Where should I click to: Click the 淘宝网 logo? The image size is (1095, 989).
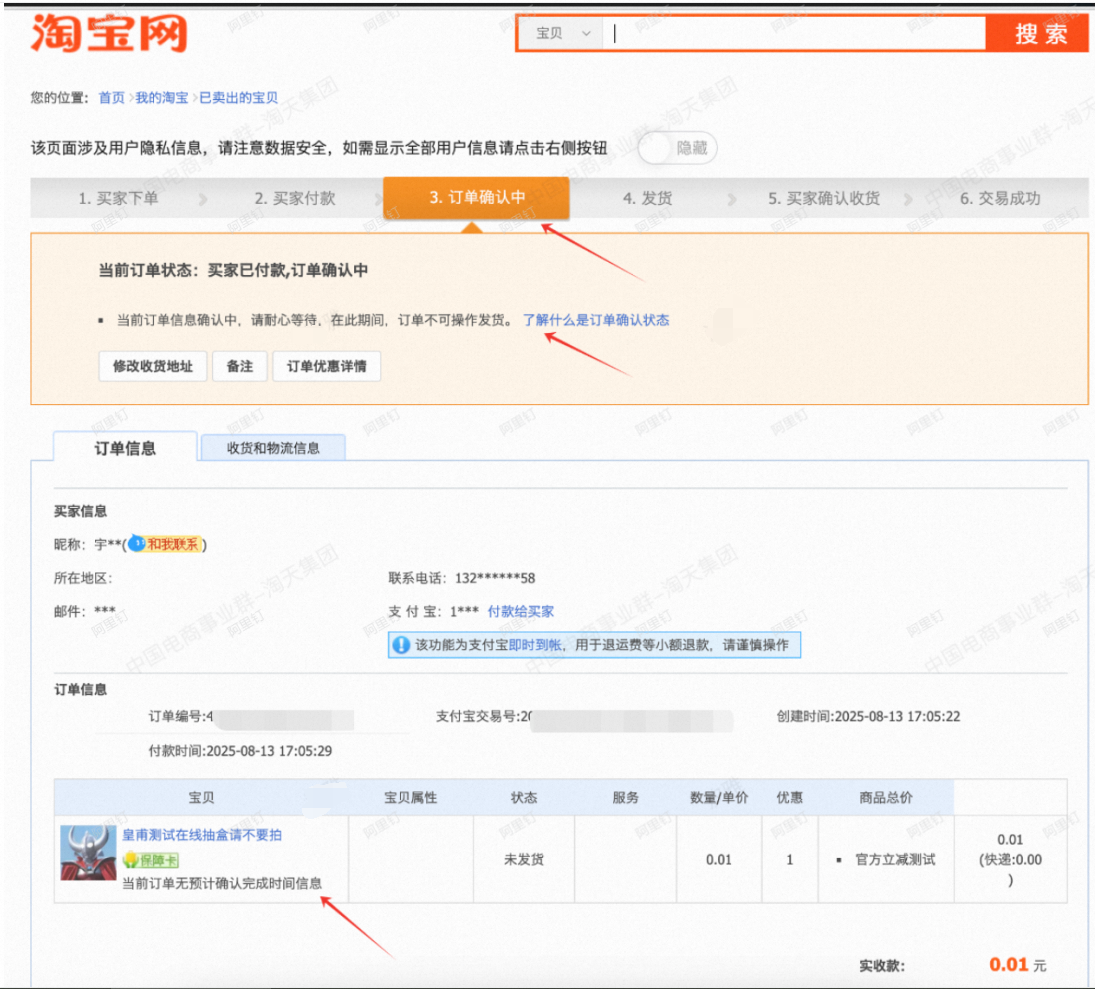110,33
